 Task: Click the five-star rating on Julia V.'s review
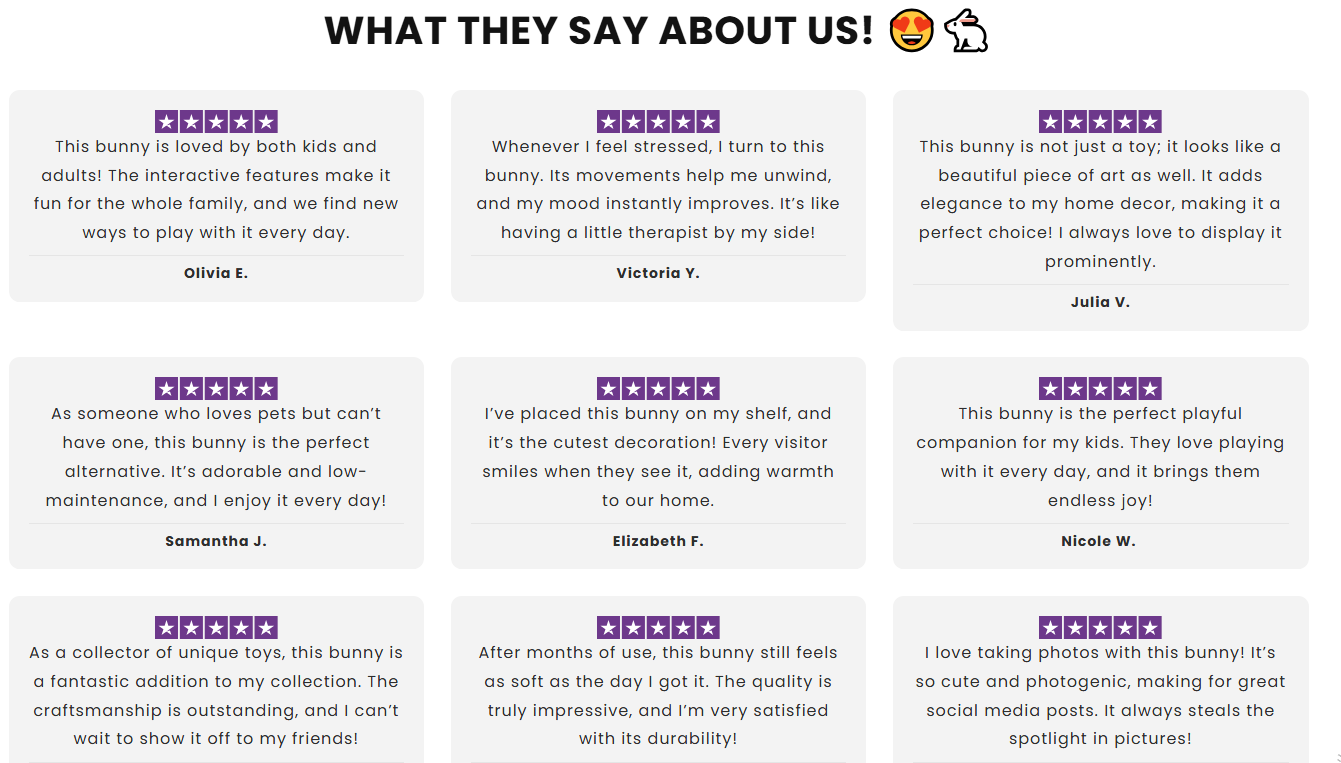(x=1100, y=122)
